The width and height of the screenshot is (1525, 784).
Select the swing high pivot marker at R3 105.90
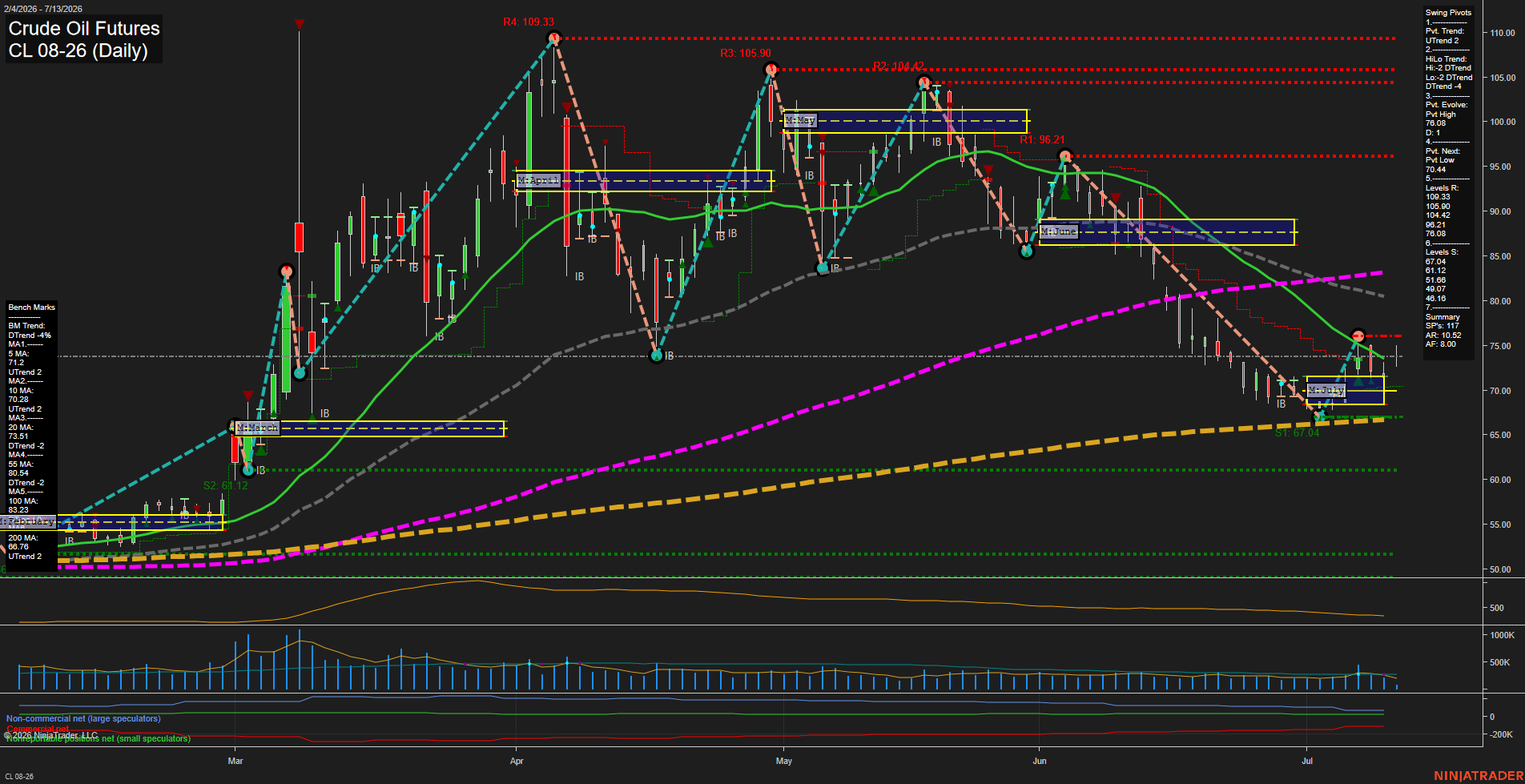pos(771,70)
